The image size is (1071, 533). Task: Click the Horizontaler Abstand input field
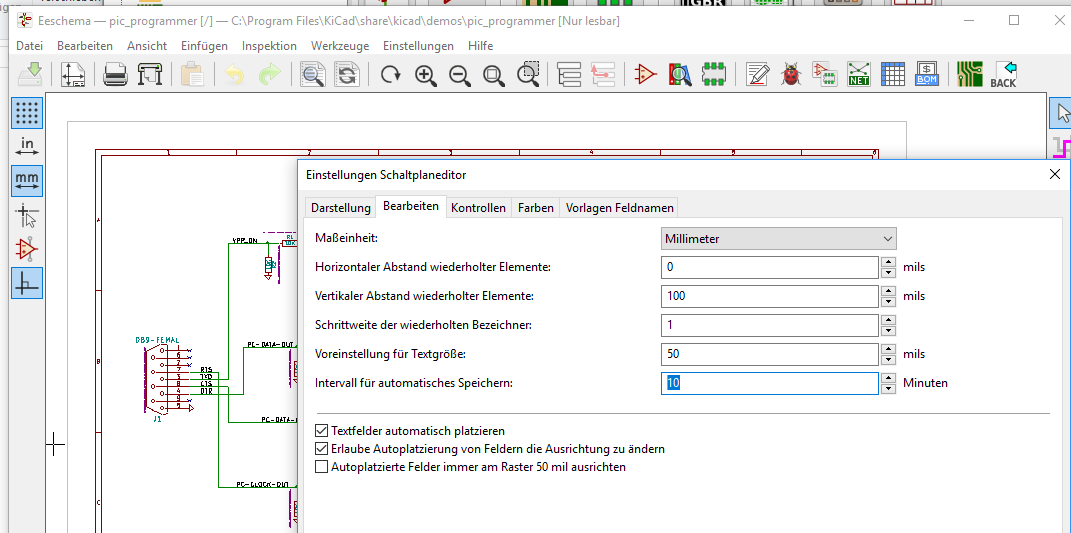(770, 267)
